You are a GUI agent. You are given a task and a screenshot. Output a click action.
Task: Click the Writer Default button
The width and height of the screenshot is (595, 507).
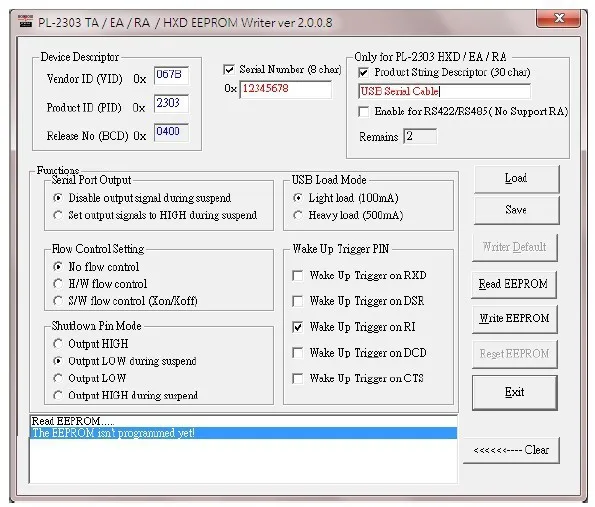(x=515, y=247)
